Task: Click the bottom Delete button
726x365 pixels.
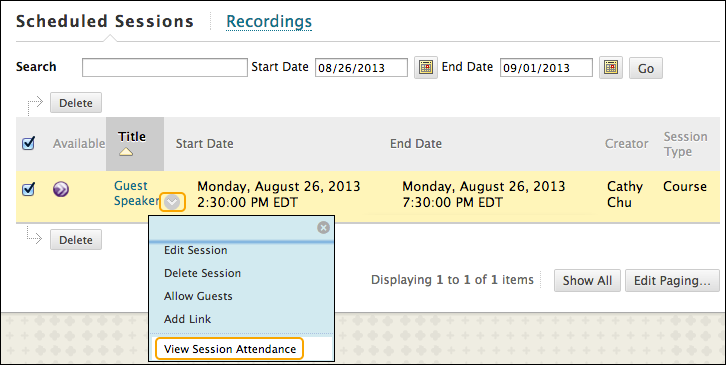Action: pyautogui.click(x=76, y=240)
